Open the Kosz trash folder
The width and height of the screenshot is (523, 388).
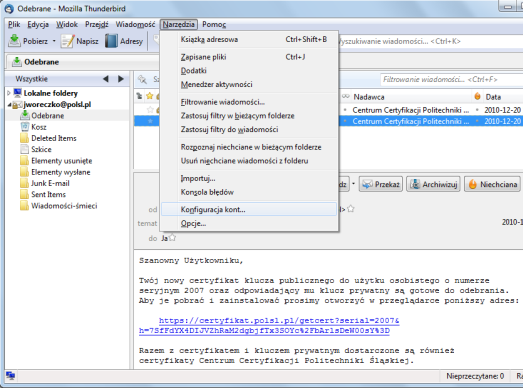(x=38, y=127)
